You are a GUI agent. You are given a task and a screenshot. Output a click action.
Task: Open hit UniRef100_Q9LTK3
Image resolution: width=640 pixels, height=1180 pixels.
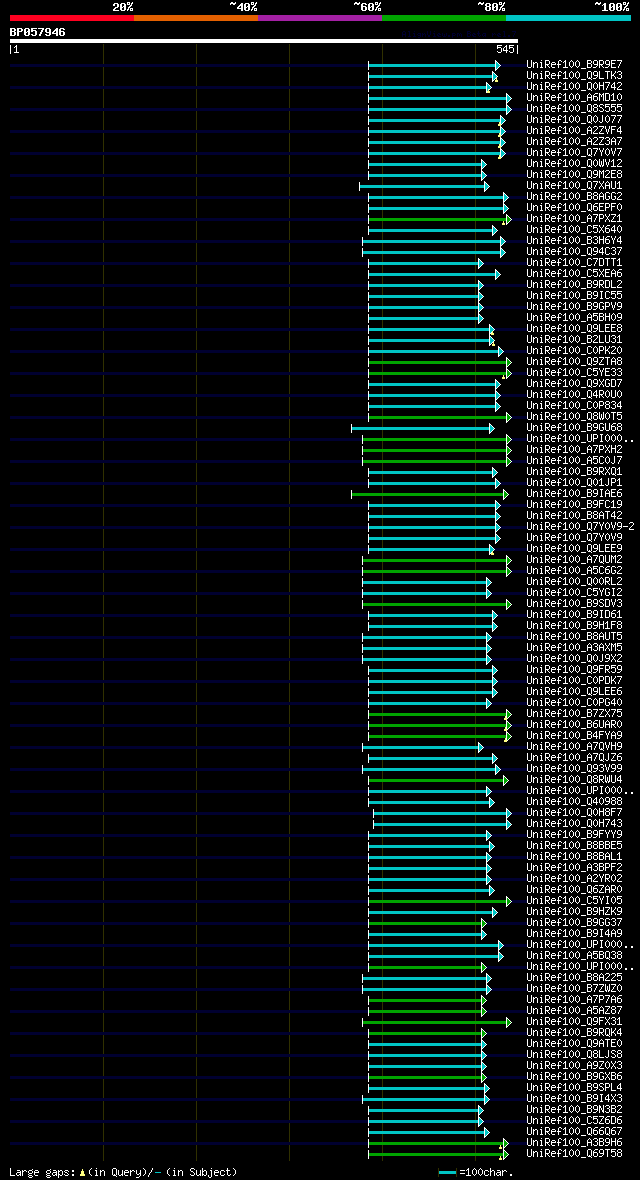574,76
